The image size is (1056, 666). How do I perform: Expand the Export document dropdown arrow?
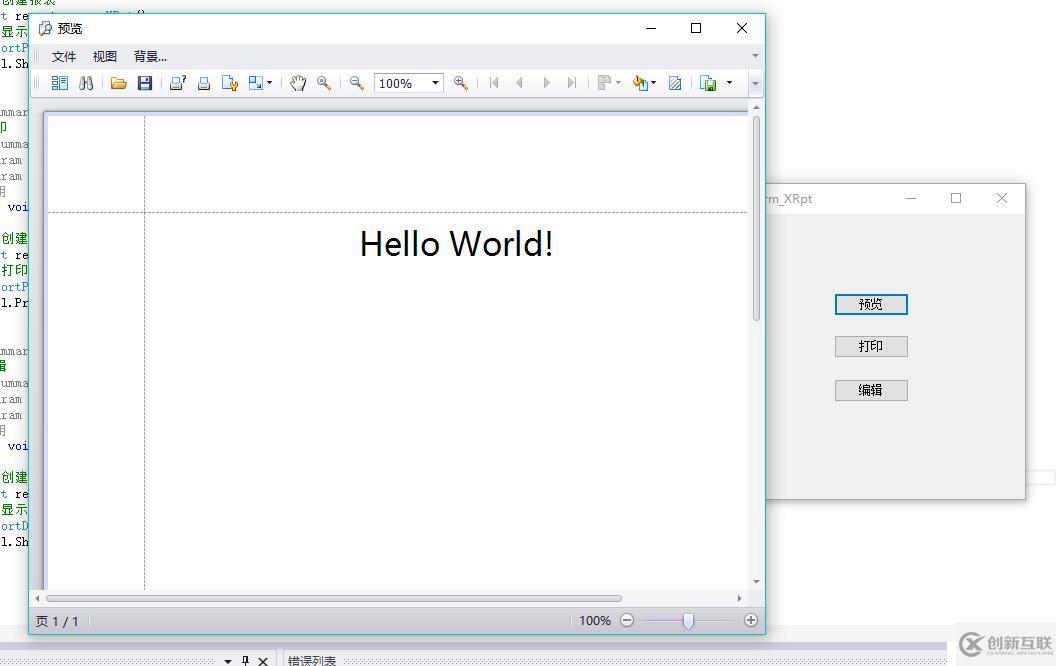point(729,83)
